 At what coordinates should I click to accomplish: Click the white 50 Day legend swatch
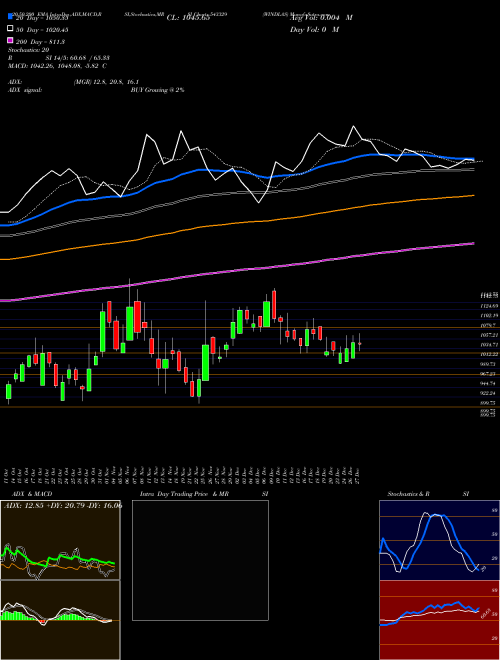(x=10, y=29)
